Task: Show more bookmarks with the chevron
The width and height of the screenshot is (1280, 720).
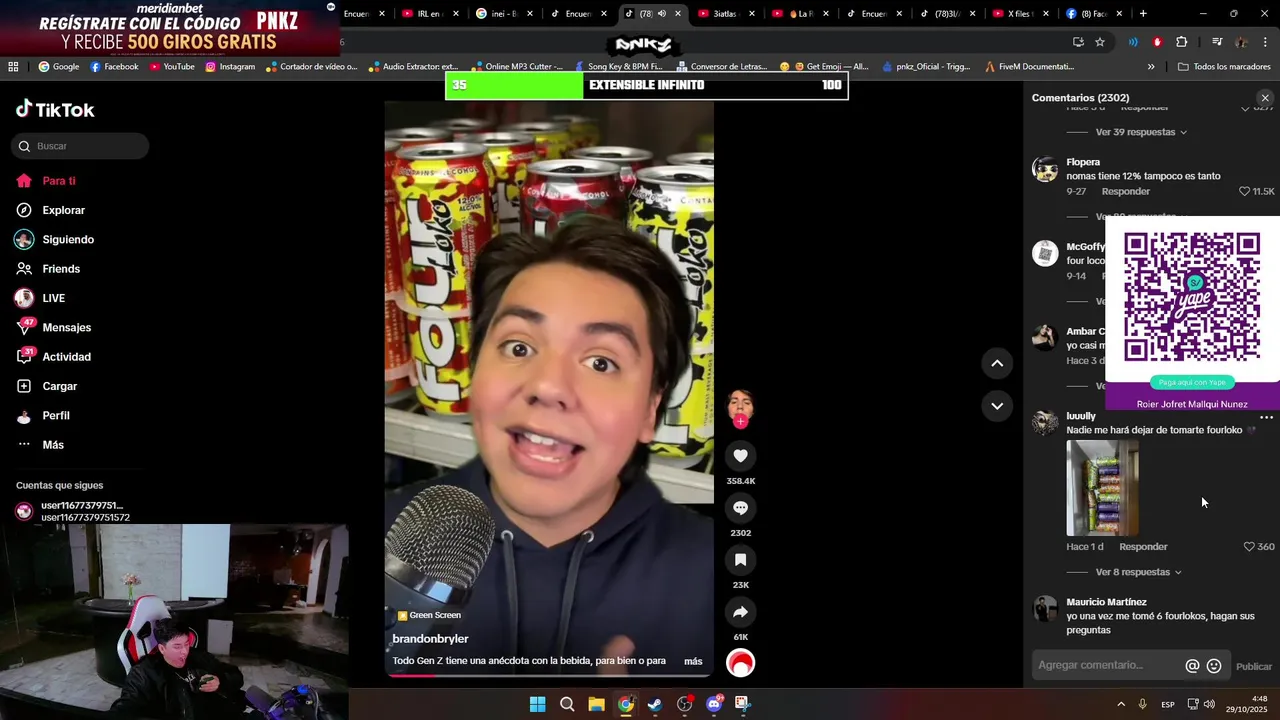Action: click(x=1151, y=67)
